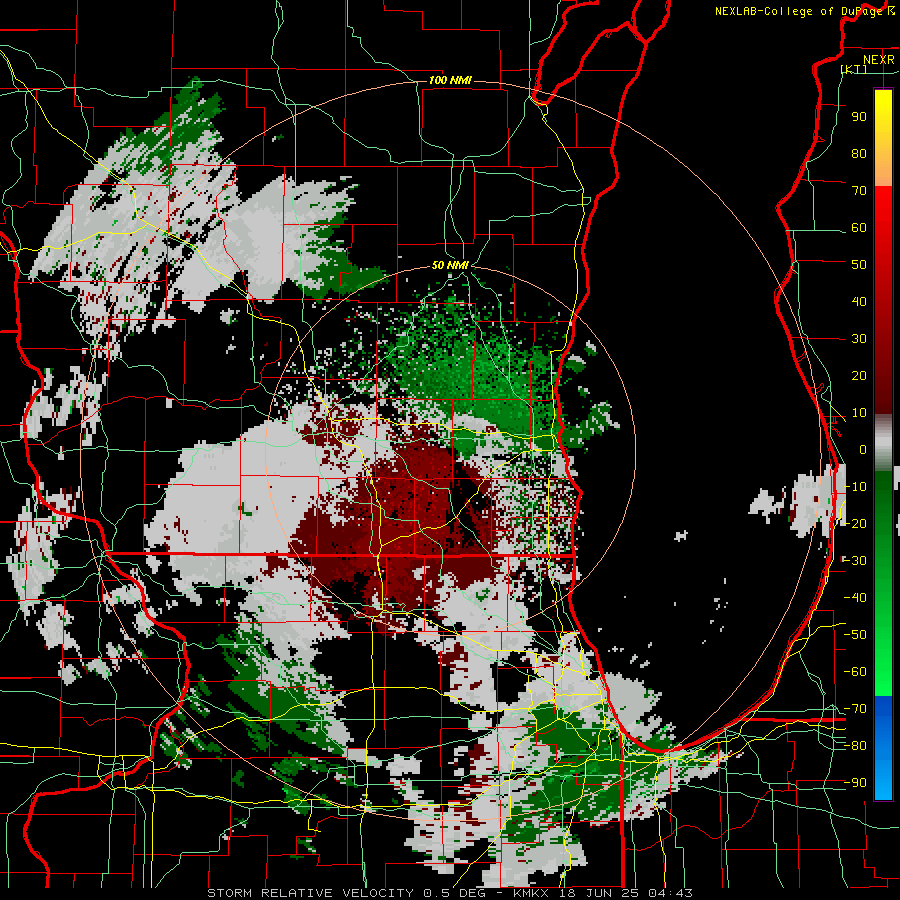Image resolution: width=900 pixels, height=900 pixels.
Task: Click the STORM RELATIVE VELOCITY caption text
Action: tap(310, 893)
